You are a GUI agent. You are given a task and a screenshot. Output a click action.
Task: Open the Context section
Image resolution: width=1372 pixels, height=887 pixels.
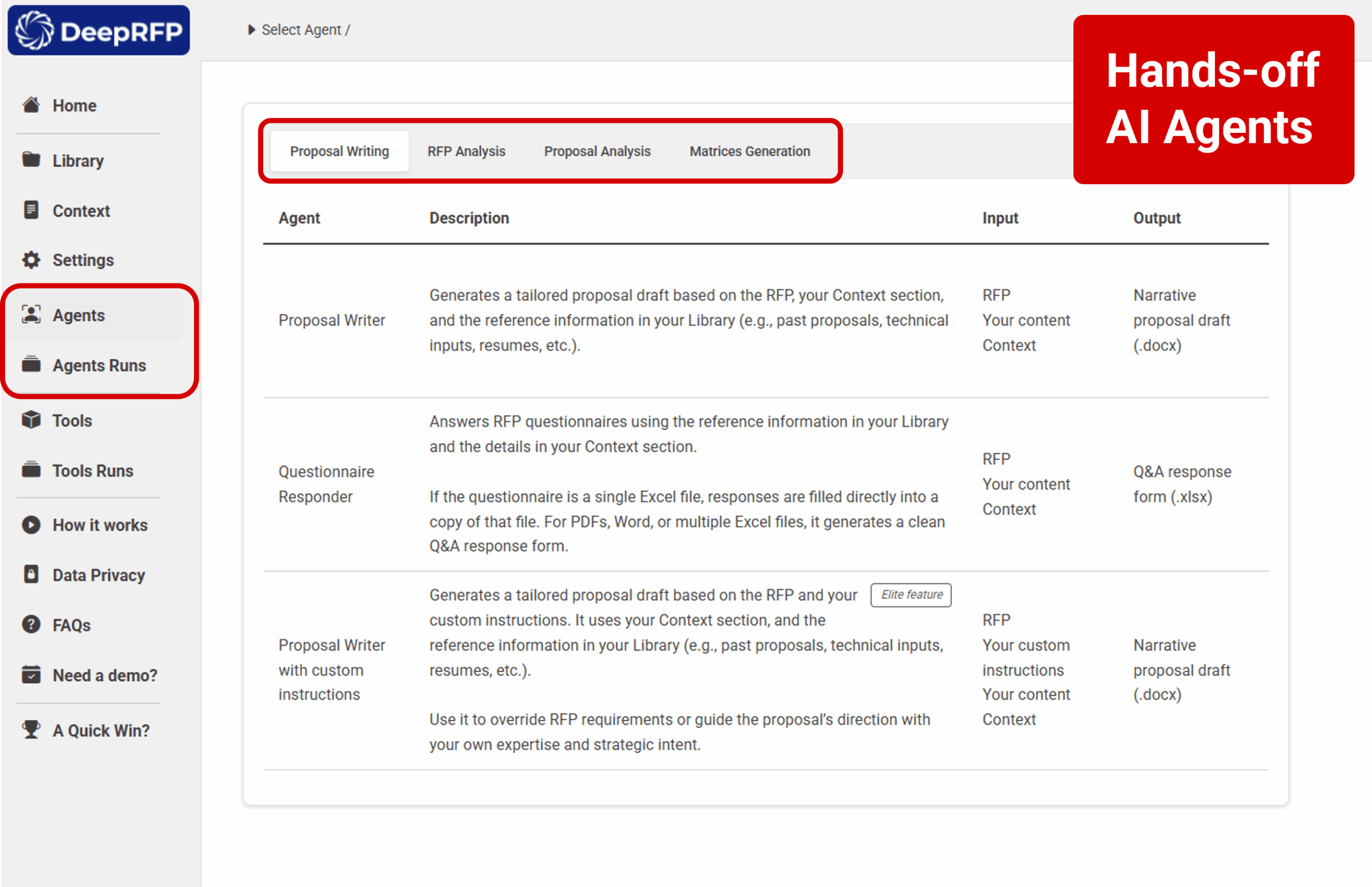(x=81, y=211)
